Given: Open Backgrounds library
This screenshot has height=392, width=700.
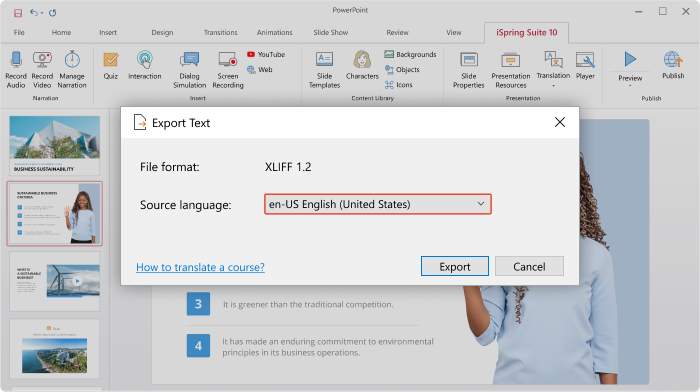Looking at the screenshot, I should pyautogui.click(x=410, y=54).
